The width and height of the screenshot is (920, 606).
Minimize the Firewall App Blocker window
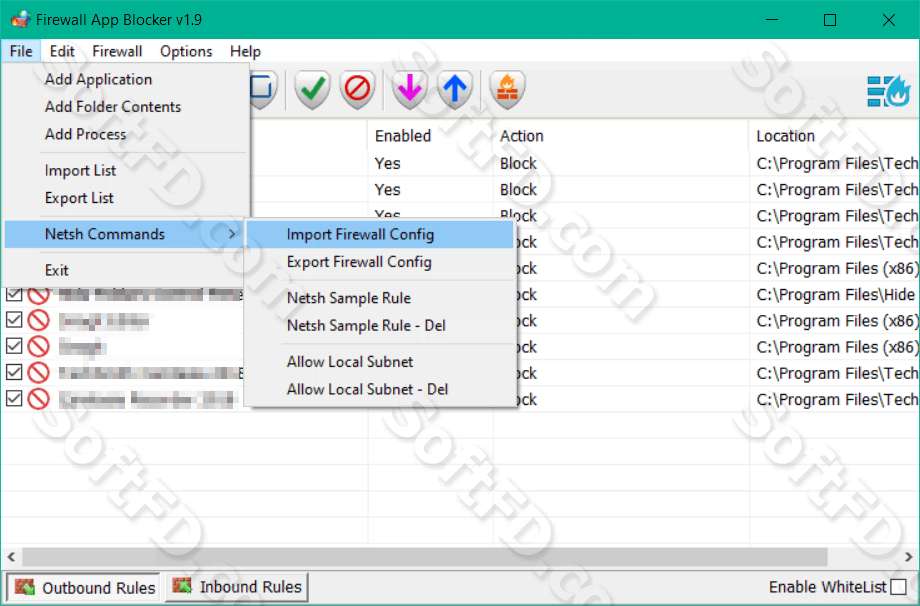click(772, 20)
